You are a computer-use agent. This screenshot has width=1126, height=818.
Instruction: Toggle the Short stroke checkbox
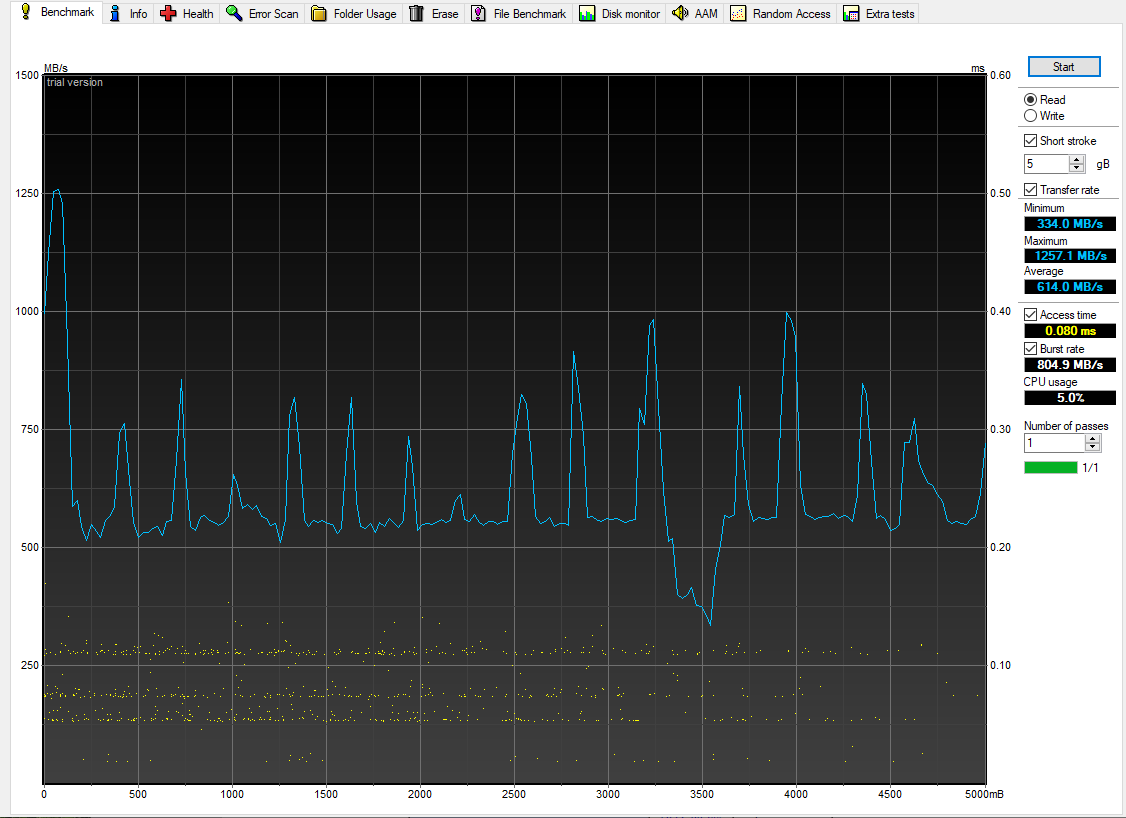point(1030,141)
